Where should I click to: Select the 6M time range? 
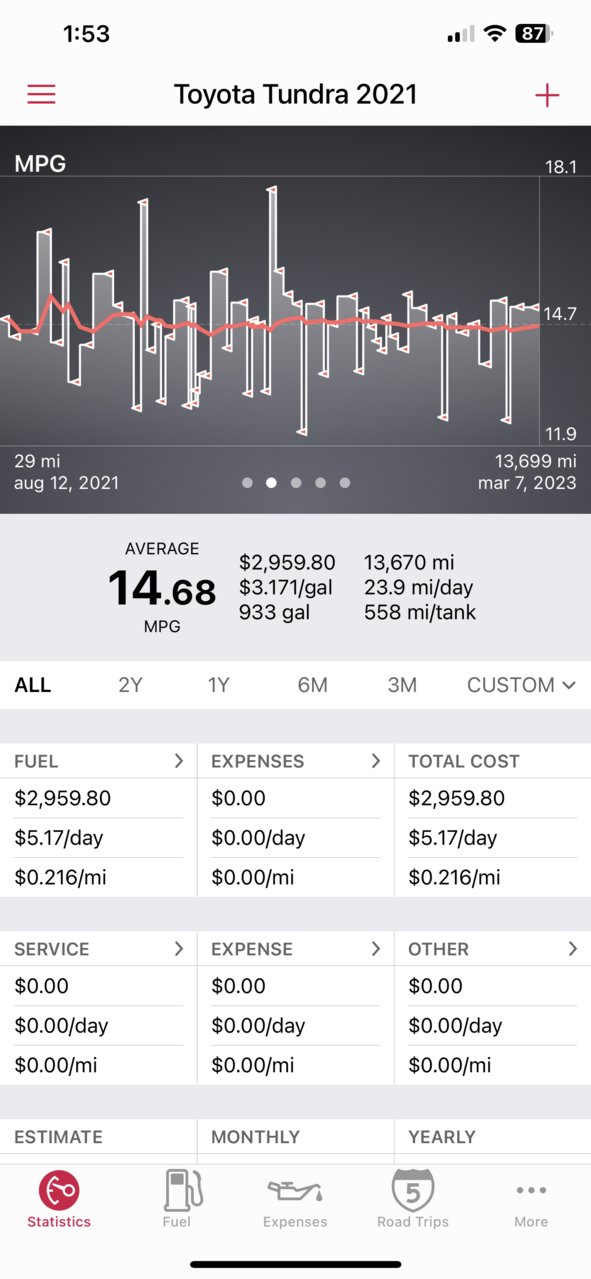click(312, 685)
